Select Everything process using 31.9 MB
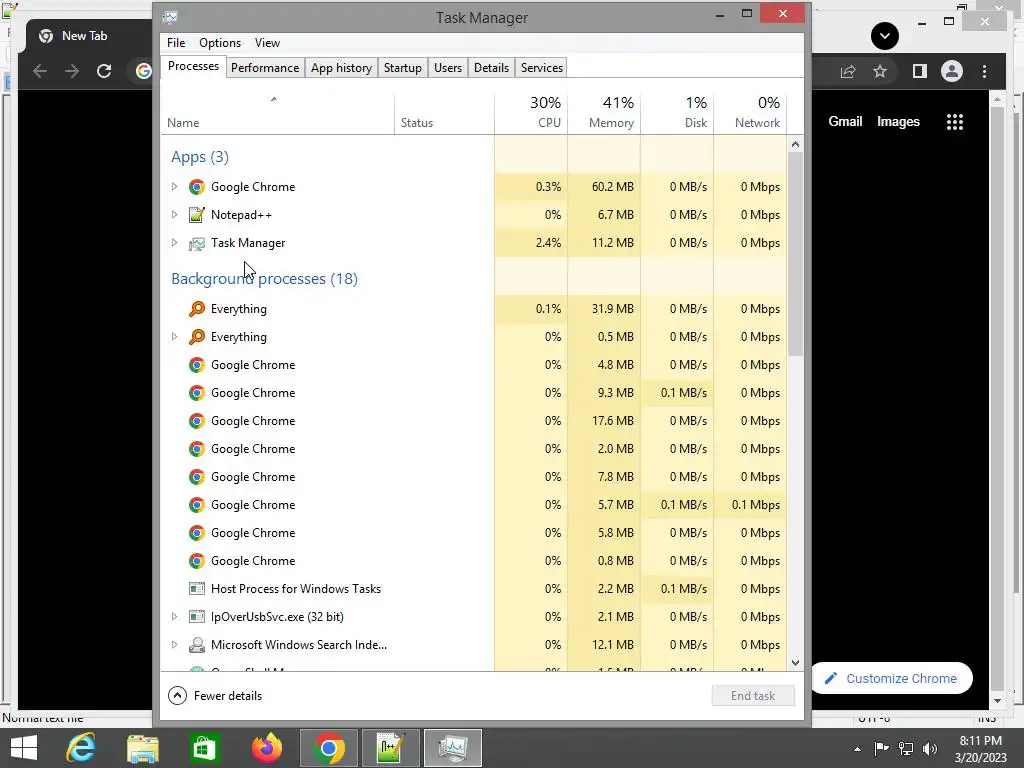 click(x=473, y=309)
